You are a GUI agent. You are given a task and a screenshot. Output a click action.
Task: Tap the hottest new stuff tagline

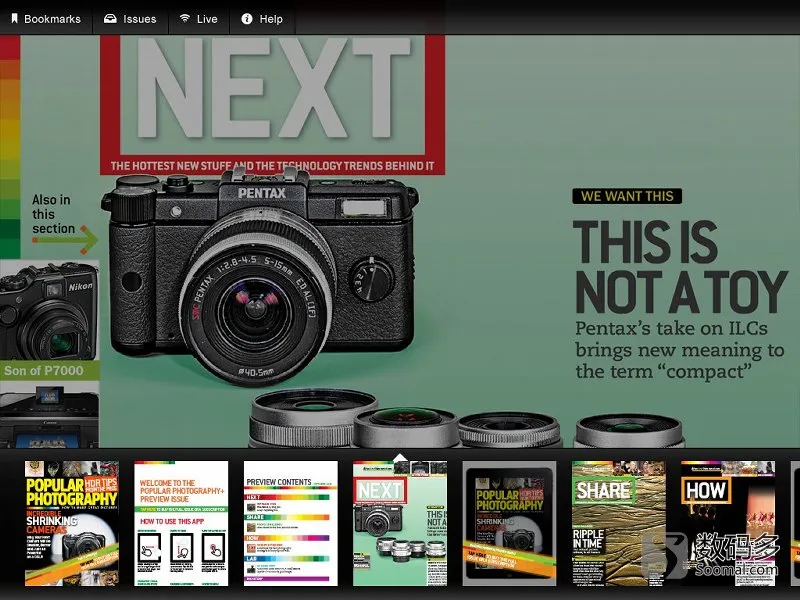click(x=272, y=166)
